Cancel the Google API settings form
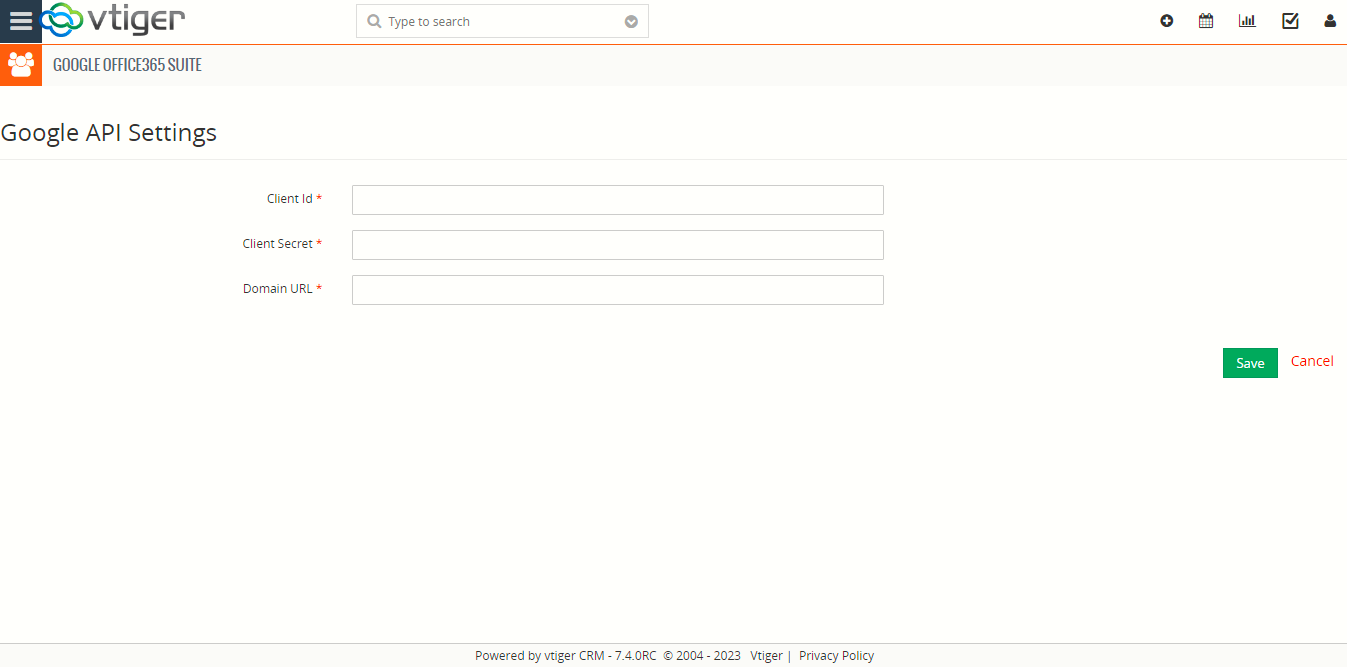This screenshot has width=1347, height=667. pyautogui.click(x=1312, y=361)
